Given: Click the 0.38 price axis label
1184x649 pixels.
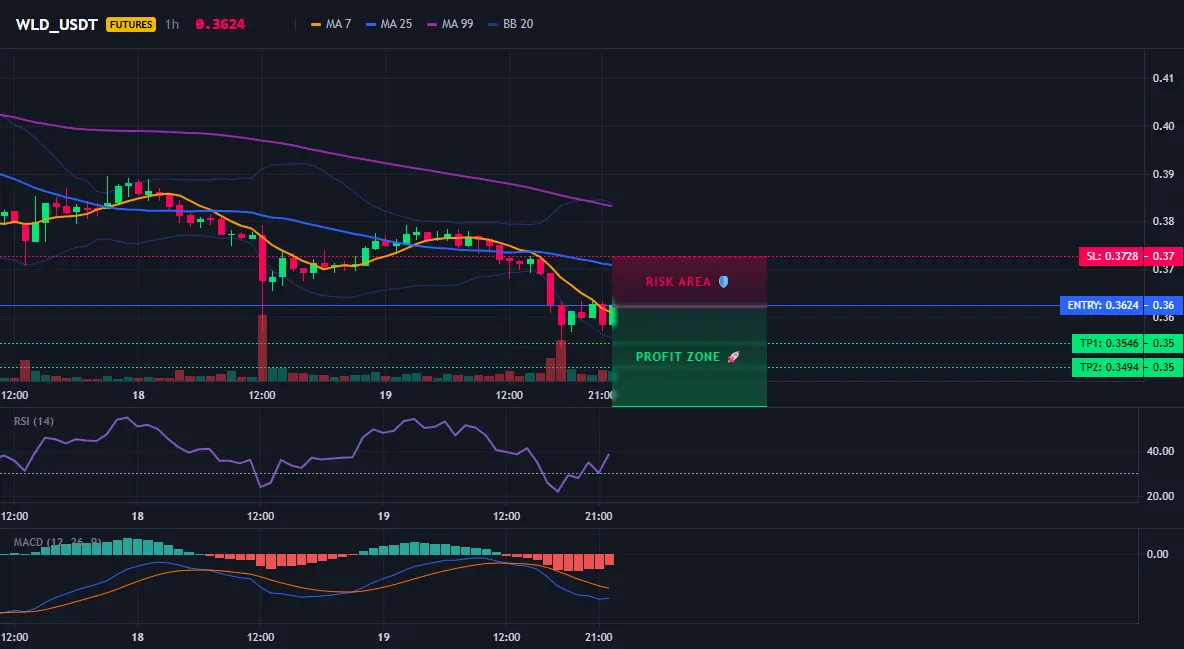Looking at the screenshot, I should pyautogui.click(x=1163, y=221).
